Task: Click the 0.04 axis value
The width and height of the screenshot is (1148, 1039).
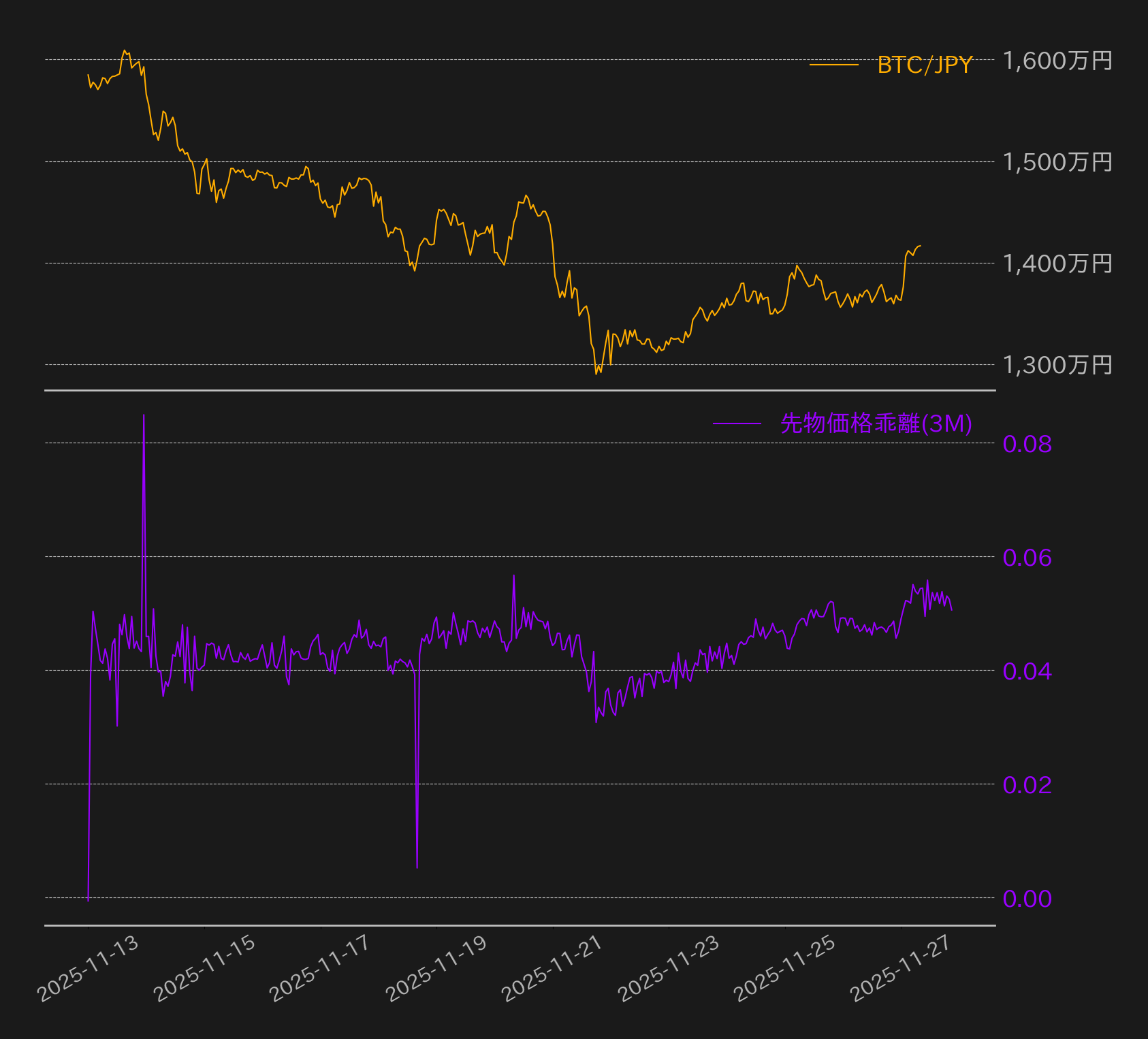Action: 1027,671
